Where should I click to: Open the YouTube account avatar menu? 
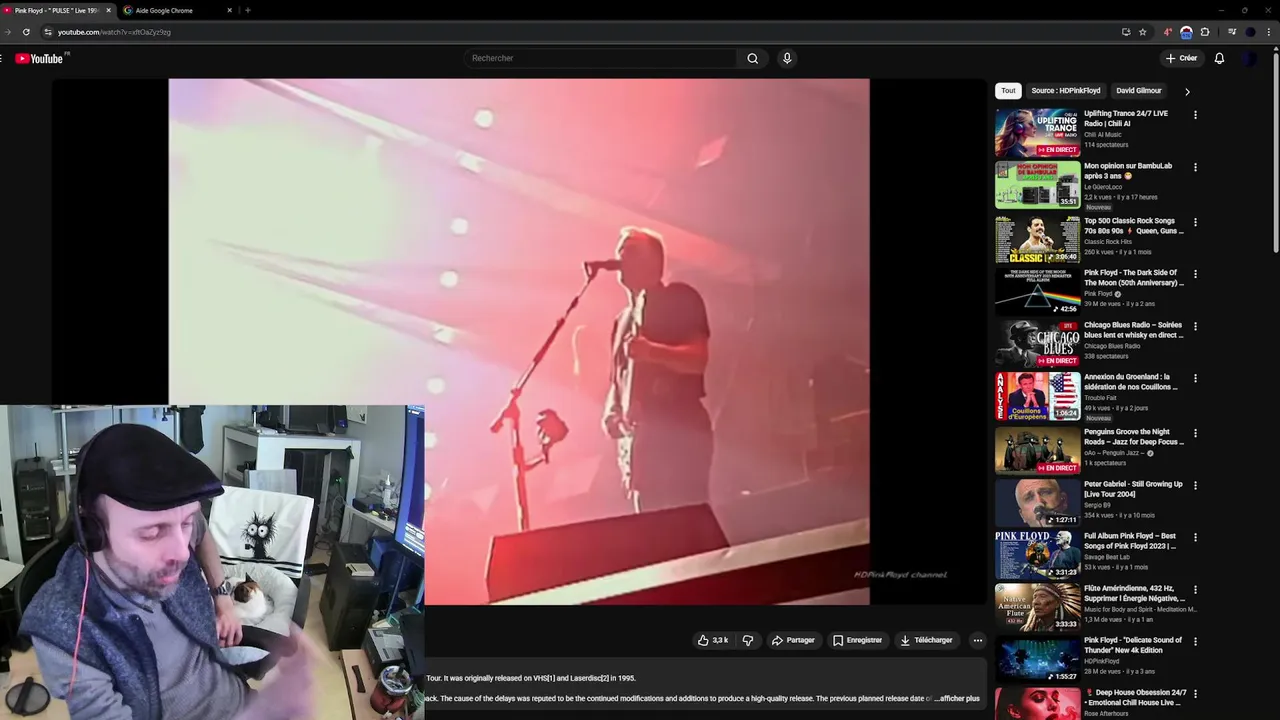pyautogui.click(x=1250, y=58)
